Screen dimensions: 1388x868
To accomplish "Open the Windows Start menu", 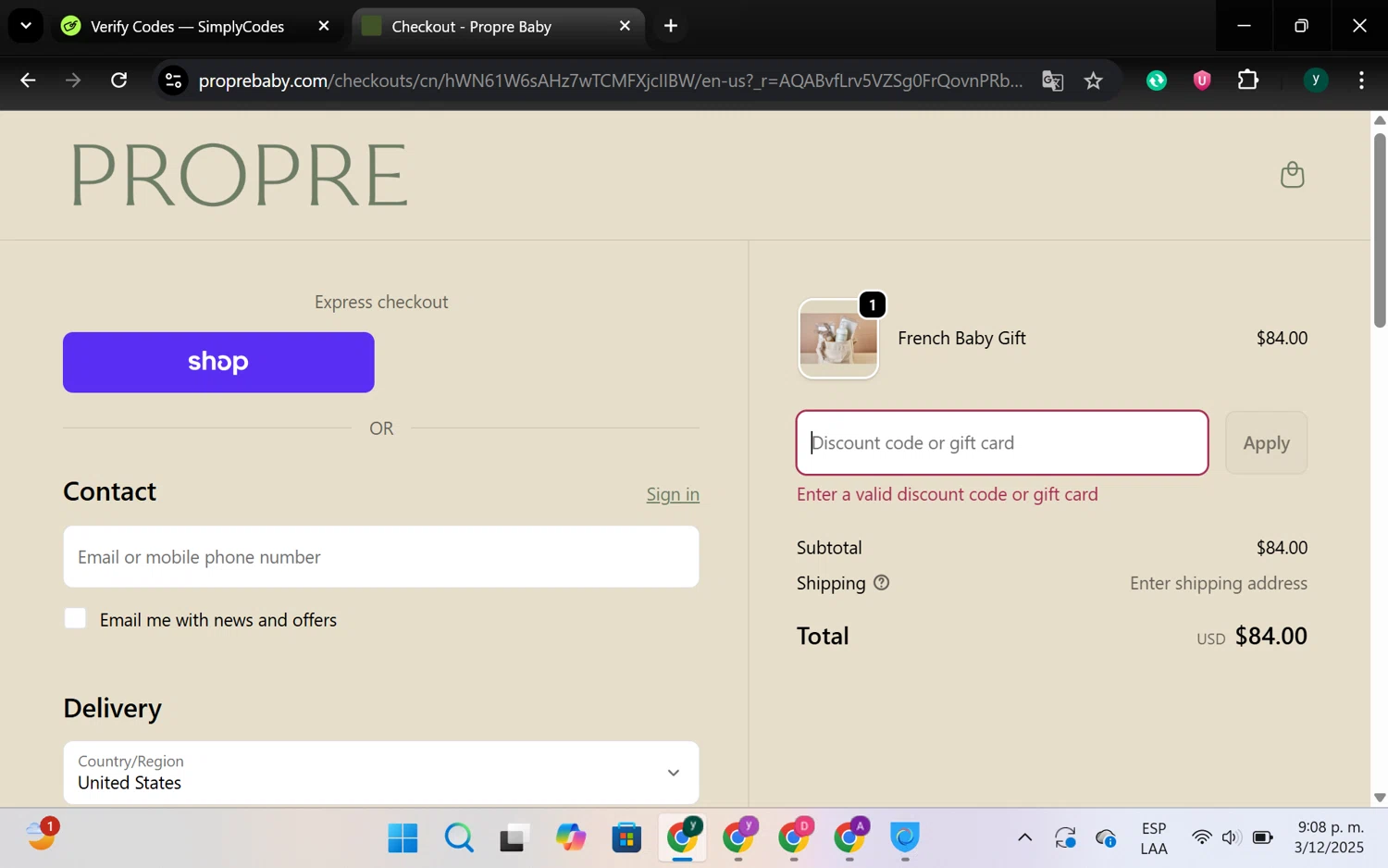I will (403, 837).
